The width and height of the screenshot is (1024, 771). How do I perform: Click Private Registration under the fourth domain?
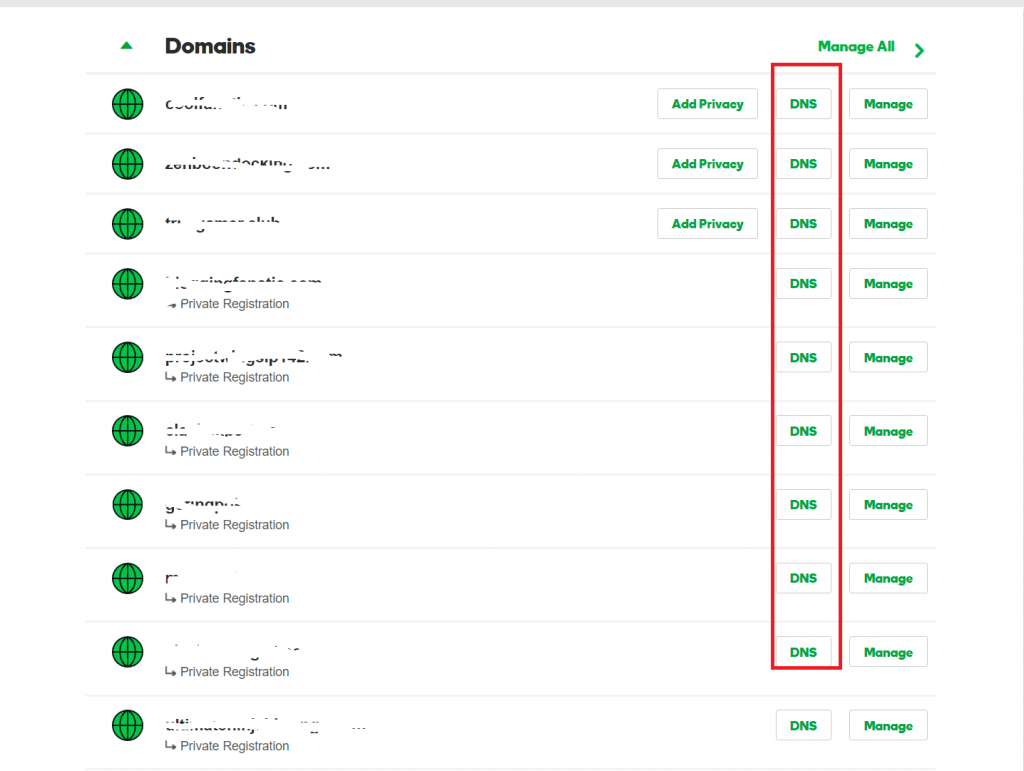234,304
